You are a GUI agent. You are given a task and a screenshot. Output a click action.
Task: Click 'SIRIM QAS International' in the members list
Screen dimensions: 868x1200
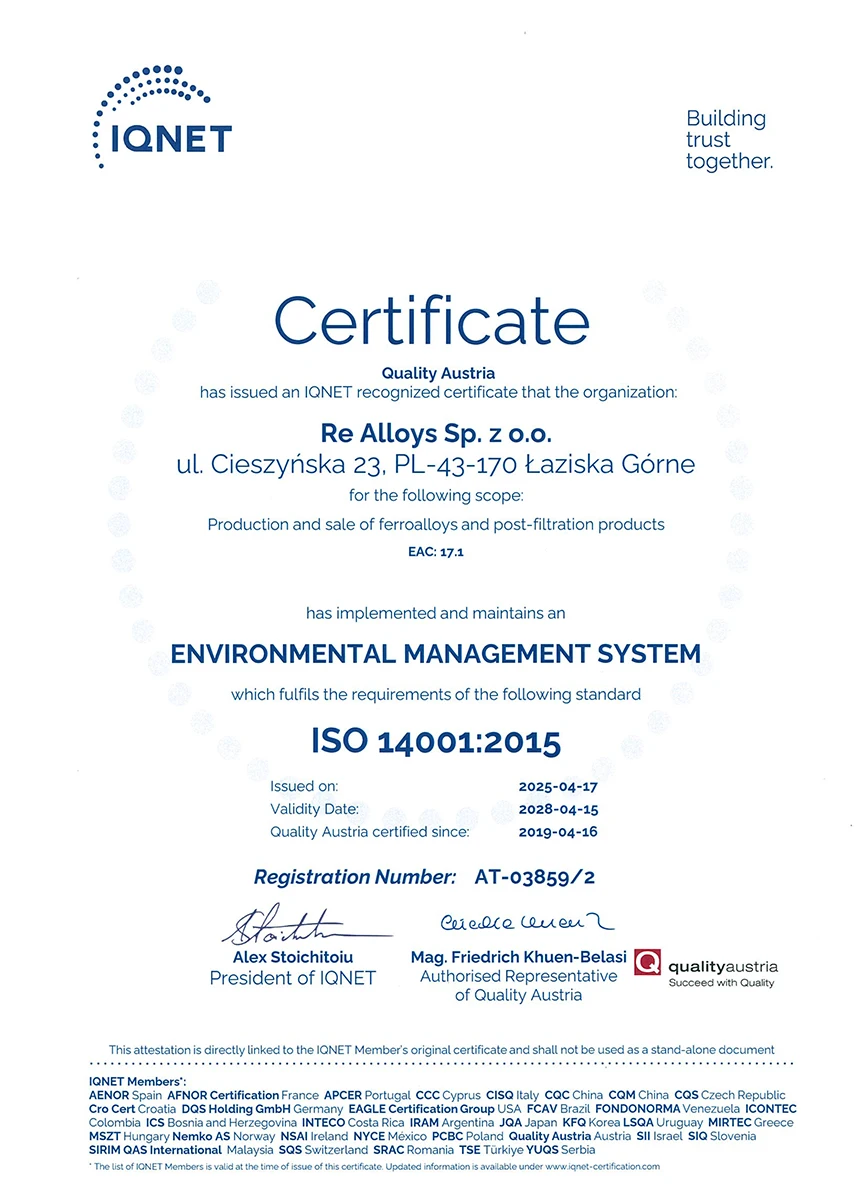[155, 1150]
